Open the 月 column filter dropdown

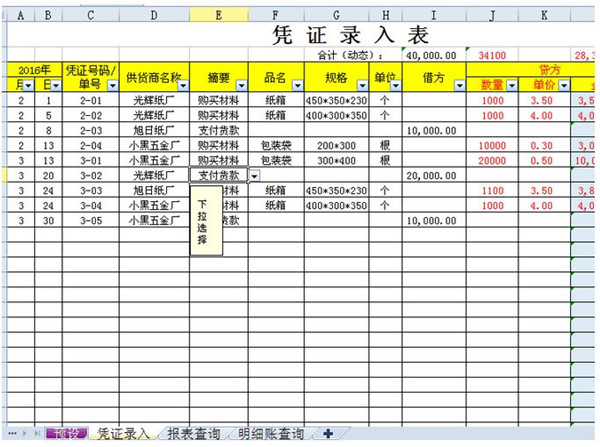pos(28,85)
